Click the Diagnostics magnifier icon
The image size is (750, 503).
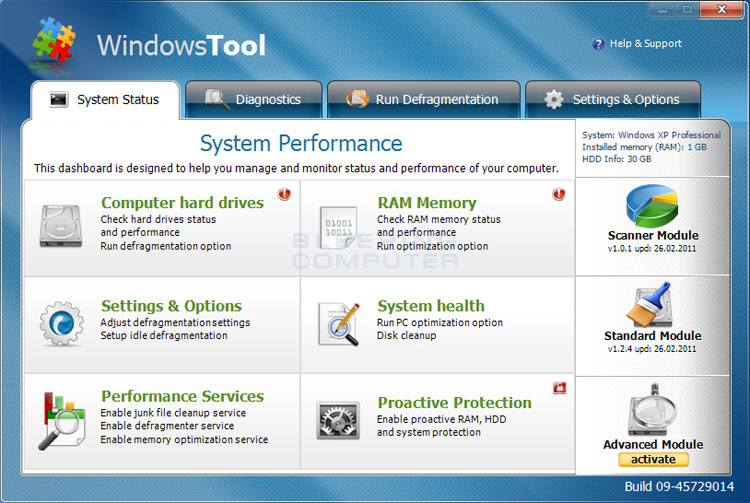(217, 99)
